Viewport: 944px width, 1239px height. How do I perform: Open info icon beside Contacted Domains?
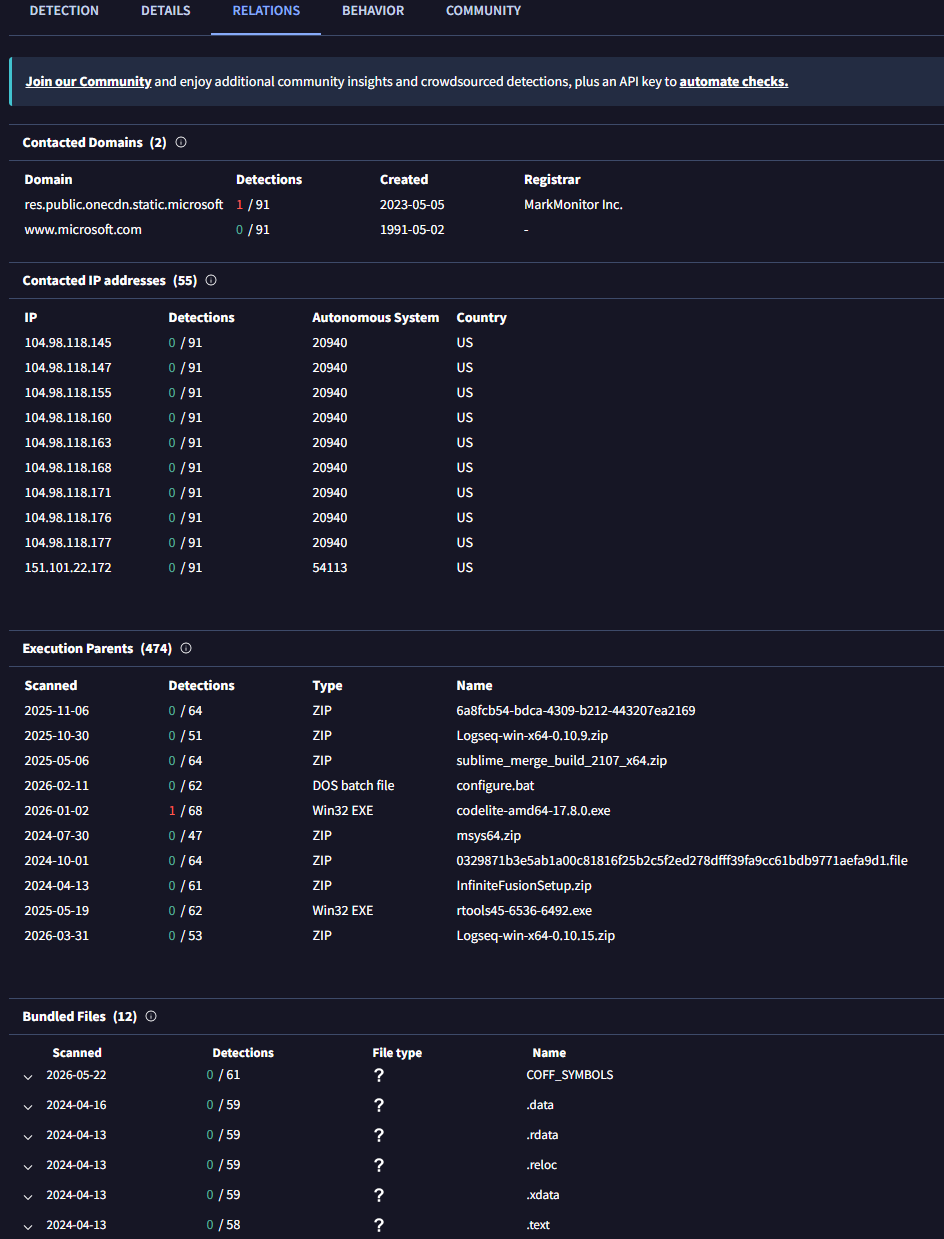(x=181, y=142)
